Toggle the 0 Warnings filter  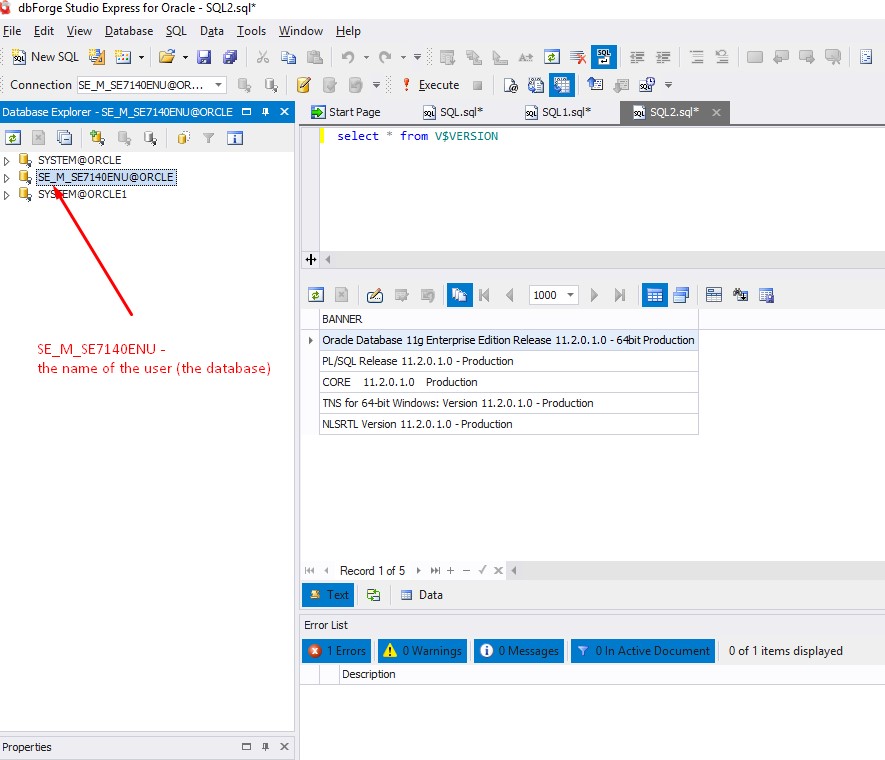pos(422,651)
